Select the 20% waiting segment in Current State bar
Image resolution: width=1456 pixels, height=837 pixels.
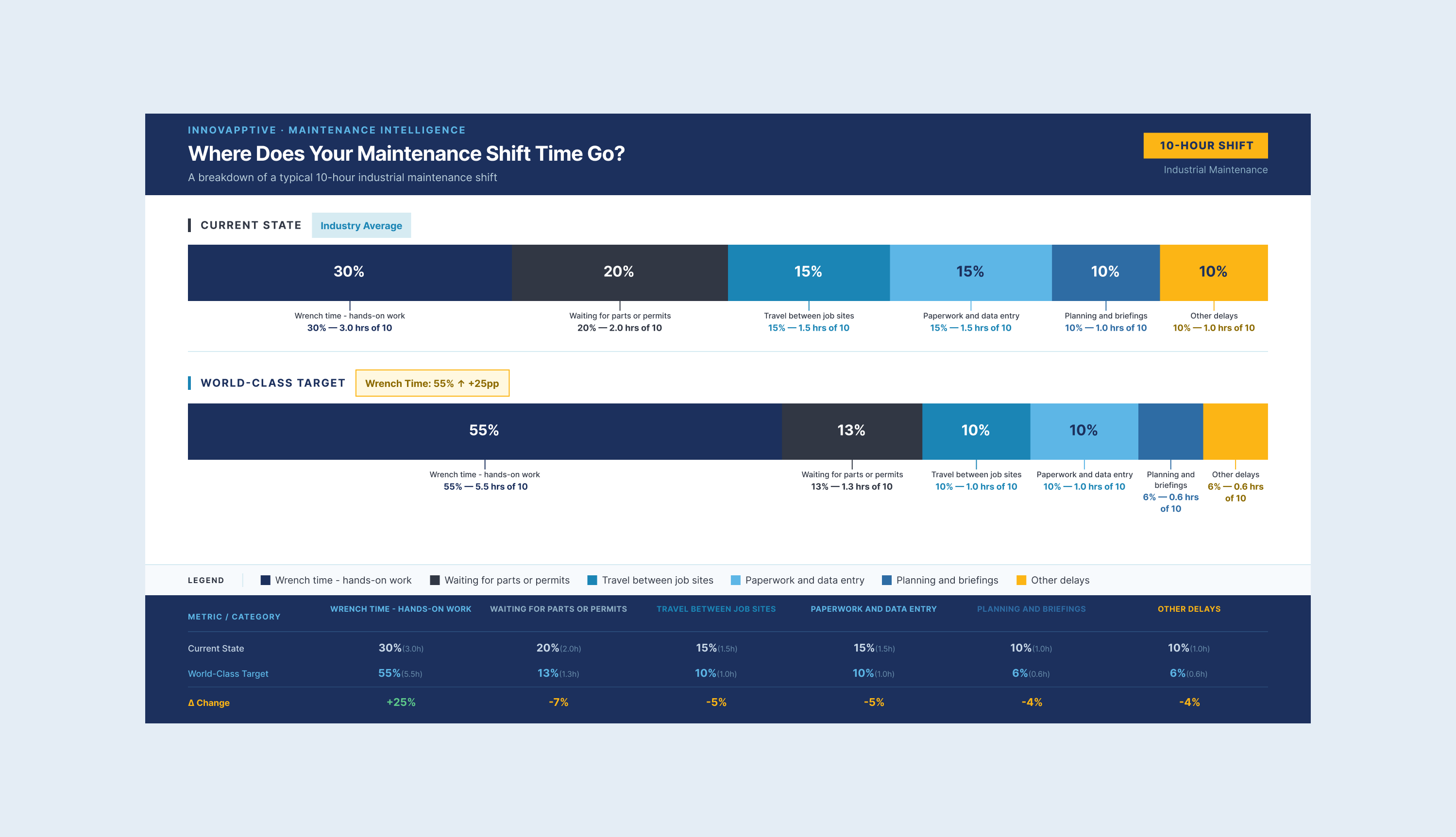coord(620,272)
